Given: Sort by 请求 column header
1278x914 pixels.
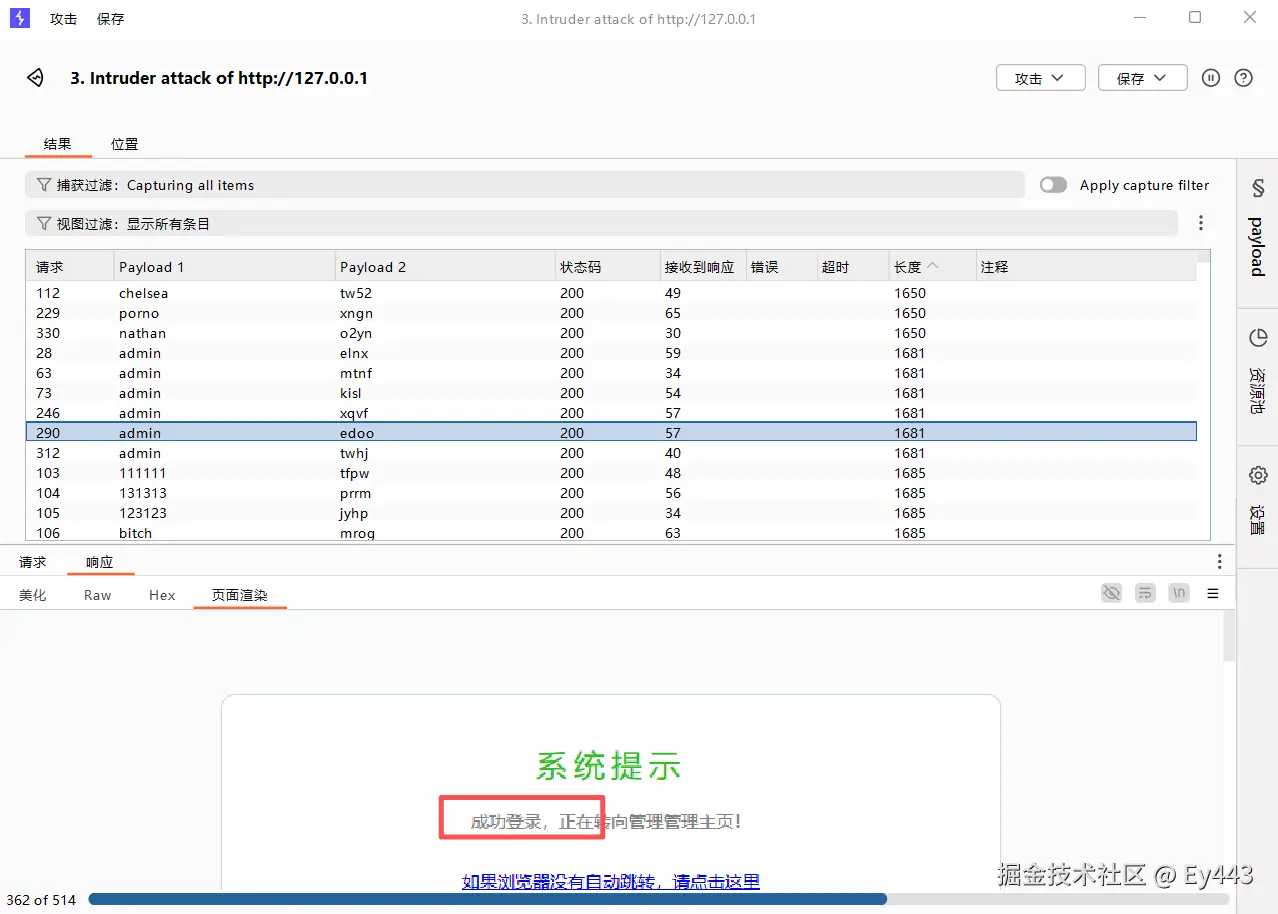Looking at the screenshot, I should [70, 267].
